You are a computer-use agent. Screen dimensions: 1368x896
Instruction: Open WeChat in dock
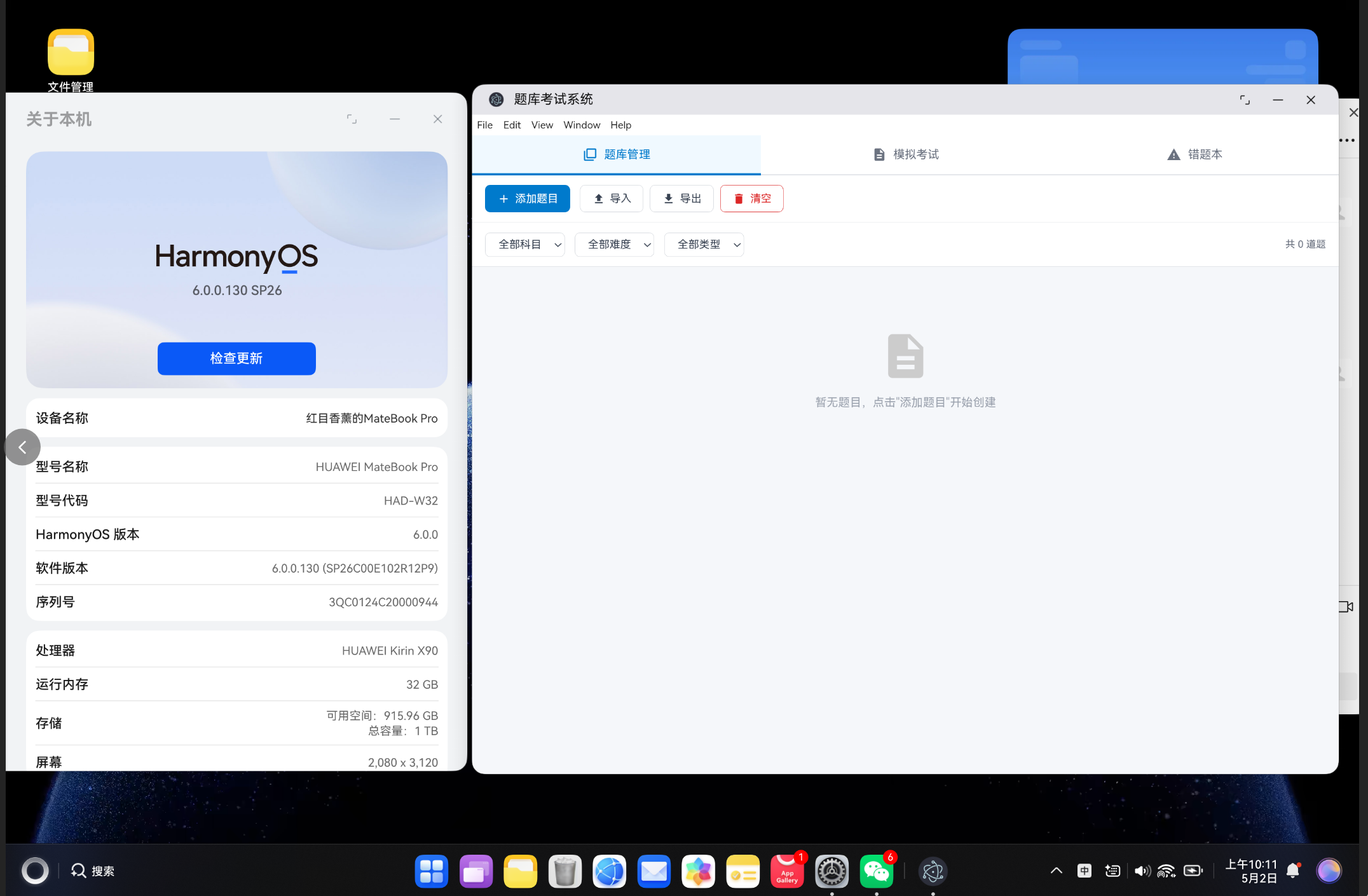pyautogui.click(x=876, y=871)
